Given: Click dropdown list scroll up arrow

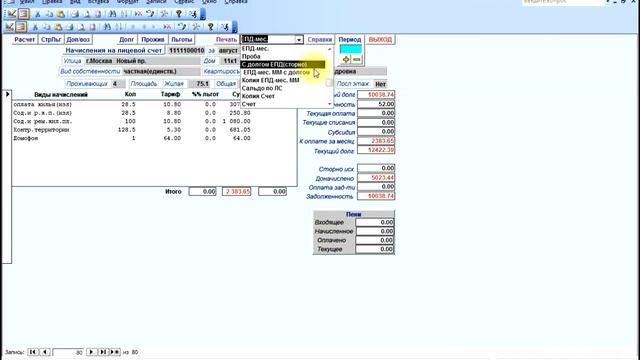Looking at the screenshot, I should click(x=329, y=49).
